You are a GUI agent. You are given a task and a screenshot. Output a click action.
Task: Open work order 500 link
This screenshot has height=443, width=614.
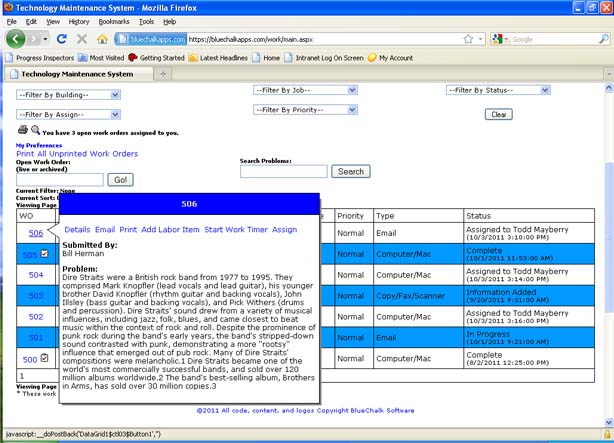pyautogui.click(x=30, y=360)
